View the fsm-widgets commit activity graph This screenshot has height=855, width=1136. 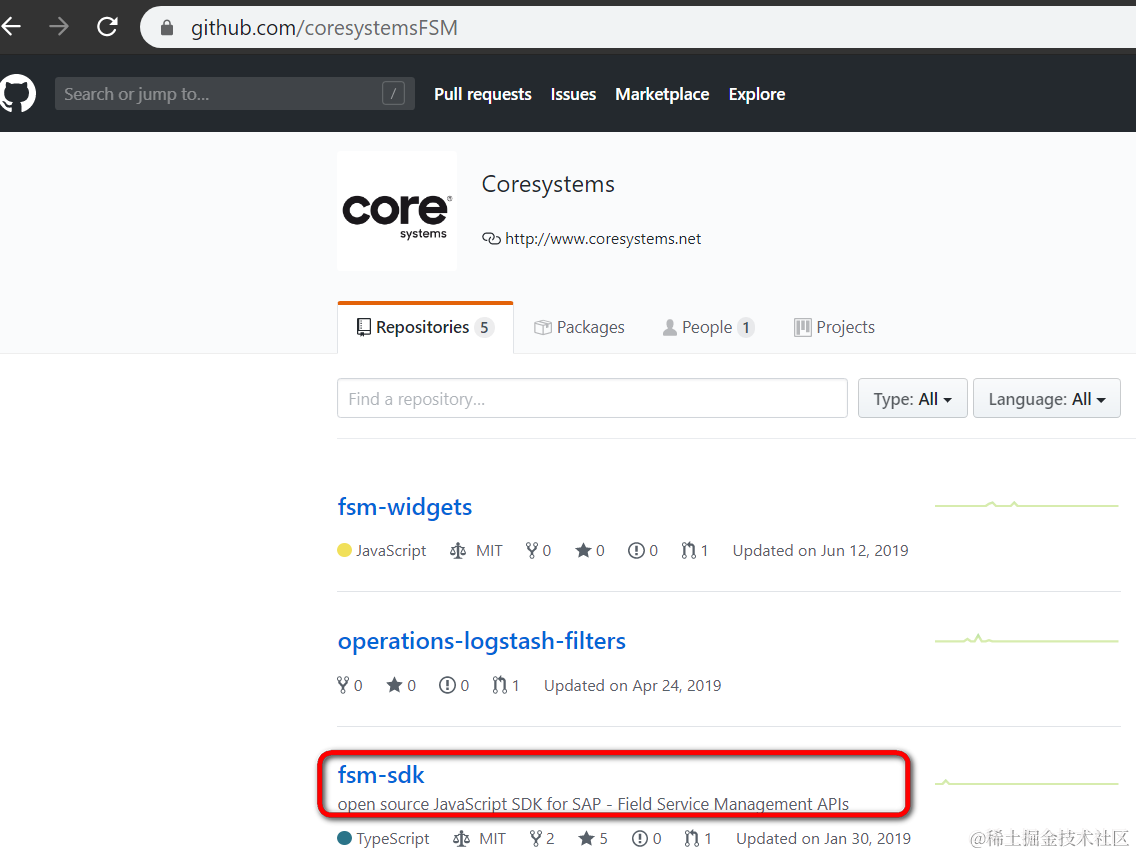tap(1027, 504)
